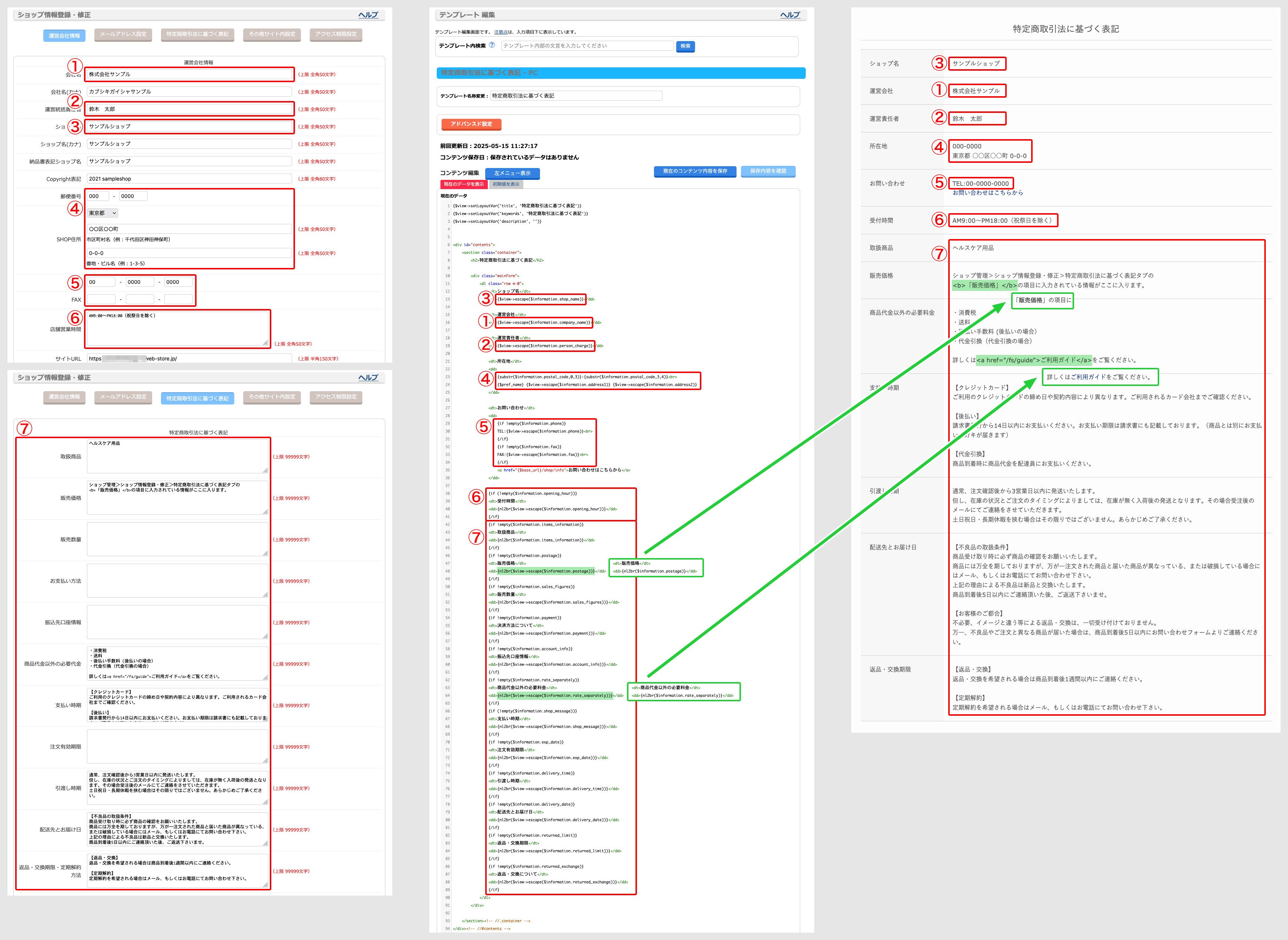1288x940 pixels.
Task: Click the empty 注文有効期限 textarea
Action: click(178, 746)
